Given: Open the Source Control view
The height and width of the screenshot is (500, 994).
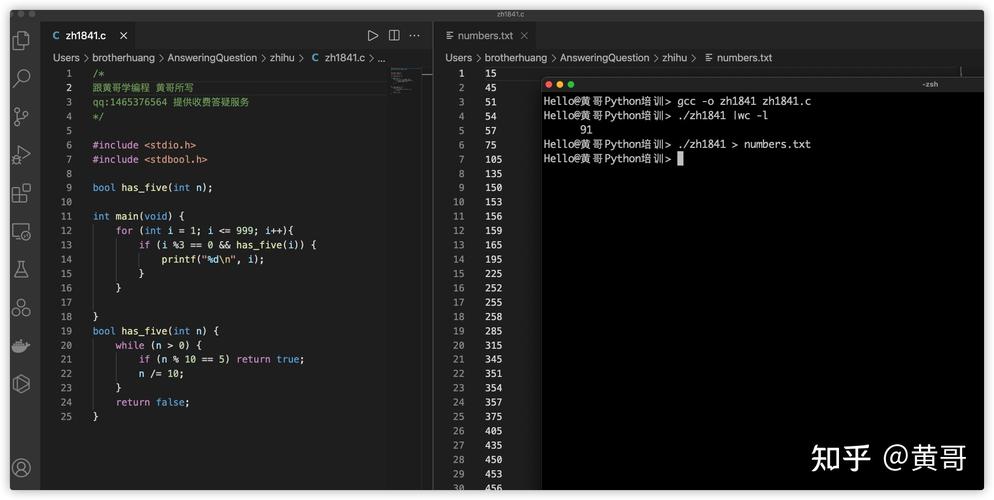Looking at the screenshot, I should (21, 117).
